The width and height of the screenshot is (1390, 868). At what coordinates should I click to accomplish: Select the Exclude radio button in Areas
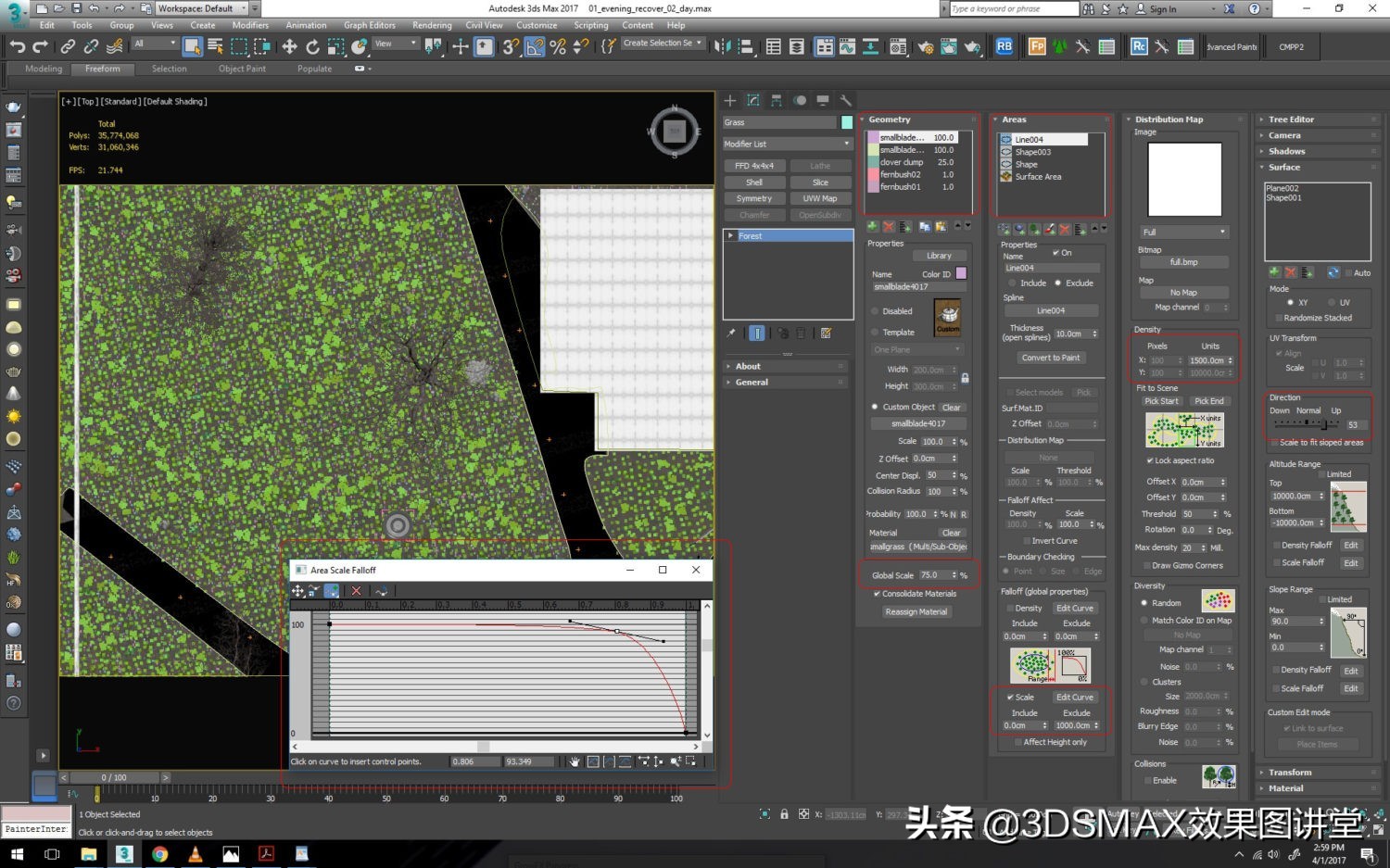1057,283
